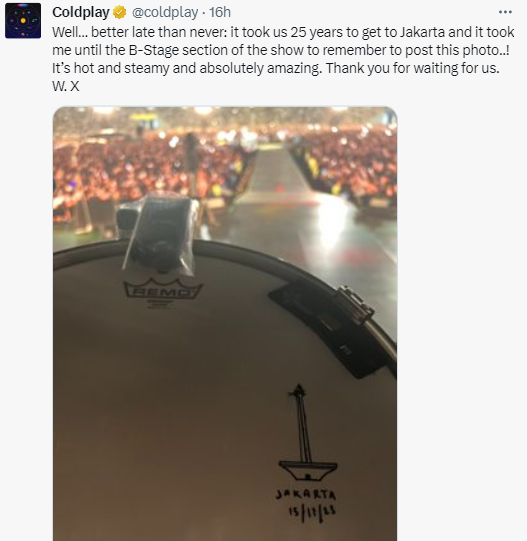Click the word Jakarta in tweet text
The width and height of the screenshot is (527, 541).
click(x=422, y=32)
